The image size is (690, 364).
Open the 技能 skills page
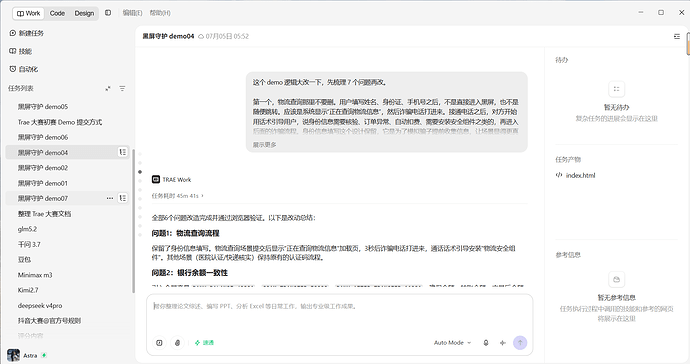coord(20,51)
